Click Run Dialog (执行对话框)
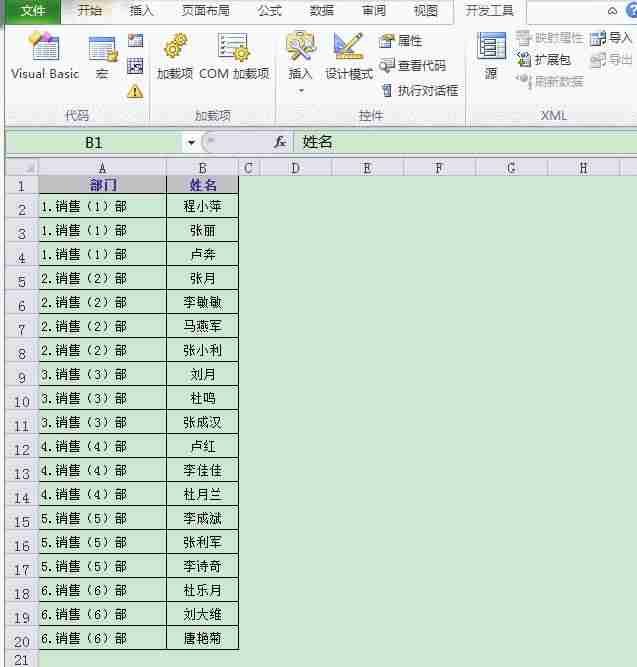 click(x=420, y=90)
